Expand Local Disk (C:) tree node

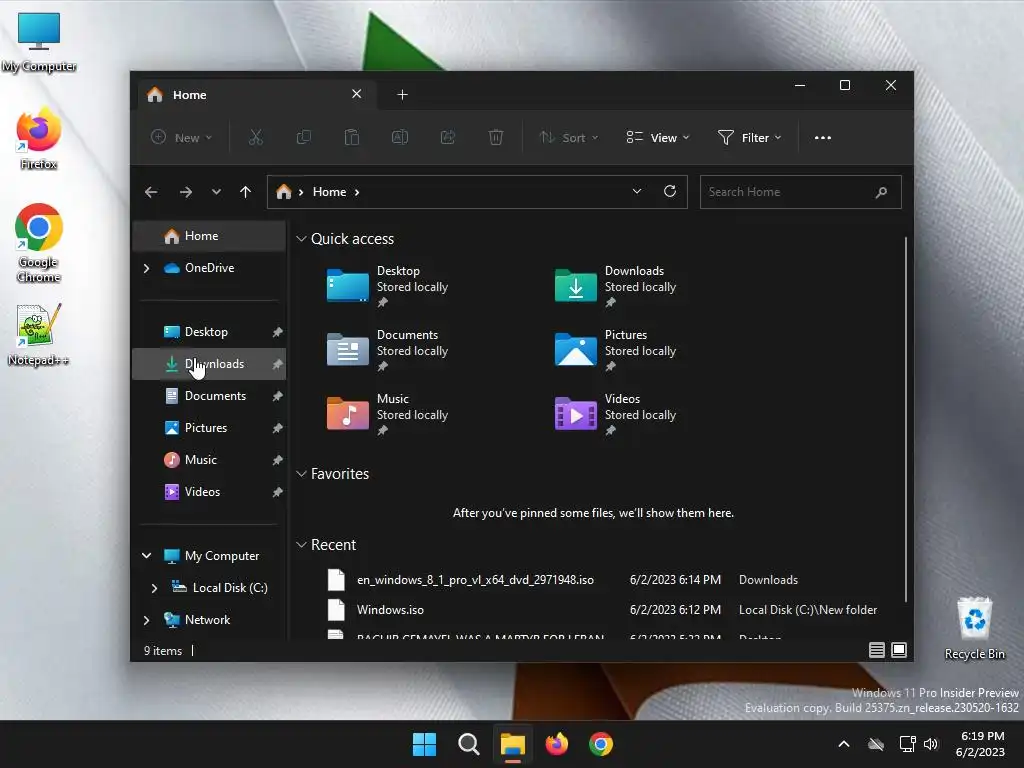point(154,588)
